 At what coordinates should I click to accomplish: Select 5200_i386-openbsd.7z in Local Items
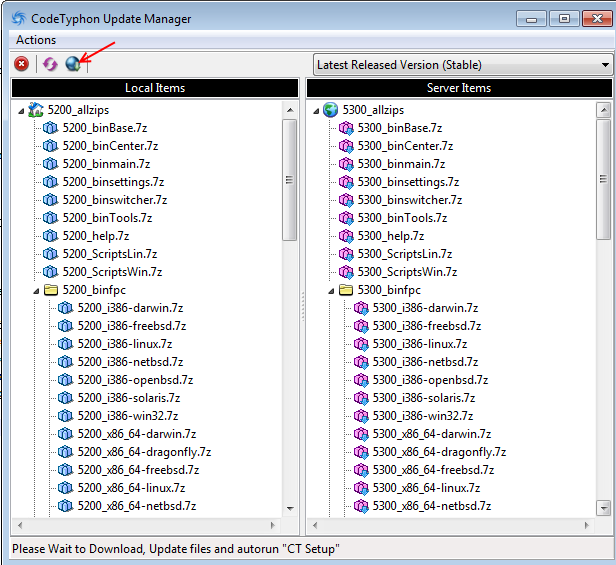pos(136,380)
